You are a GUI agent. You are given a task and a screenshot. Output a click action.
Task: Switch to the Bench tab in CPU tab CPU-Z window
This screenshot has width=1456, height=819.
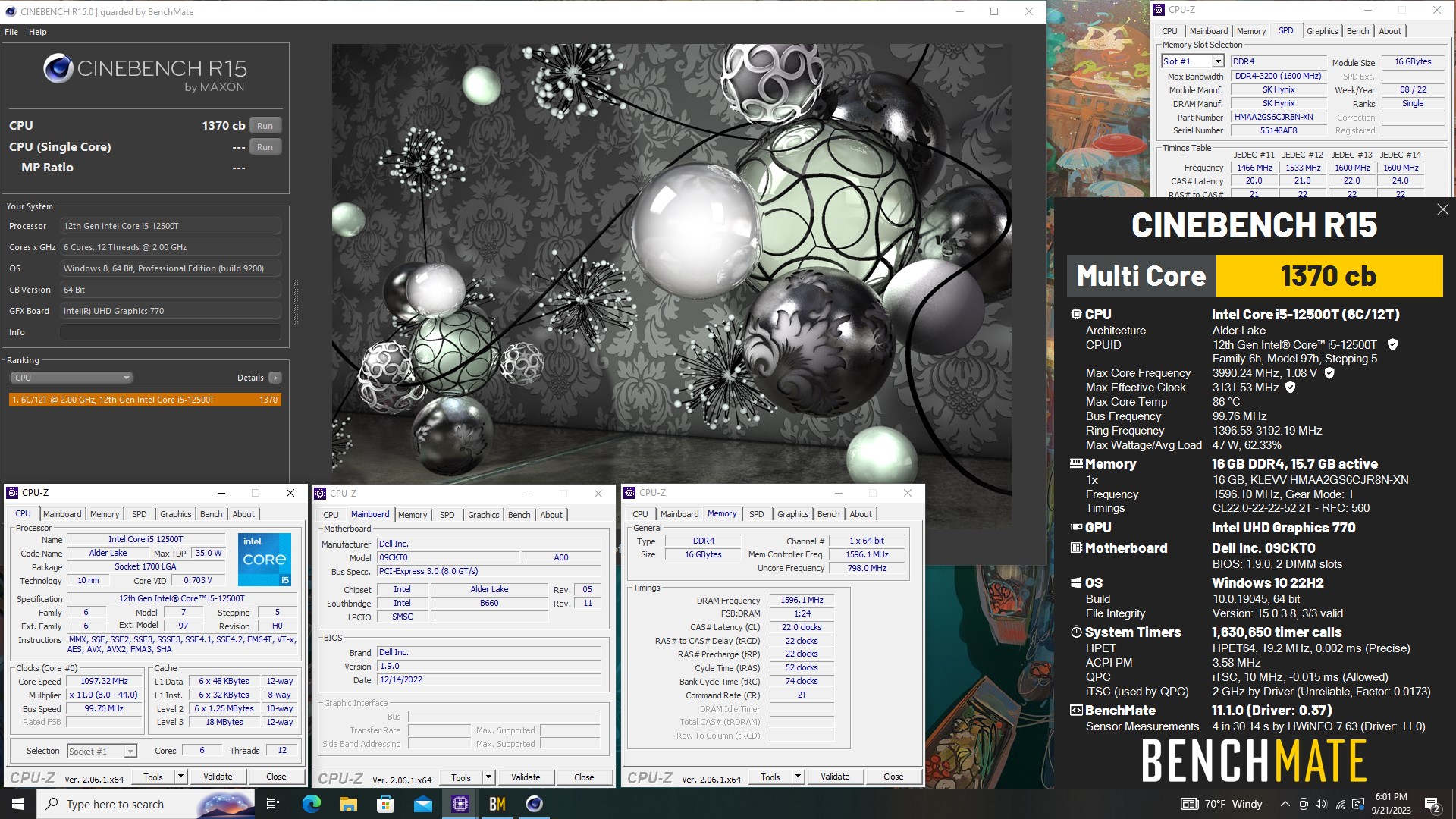(x=211, y=514)
